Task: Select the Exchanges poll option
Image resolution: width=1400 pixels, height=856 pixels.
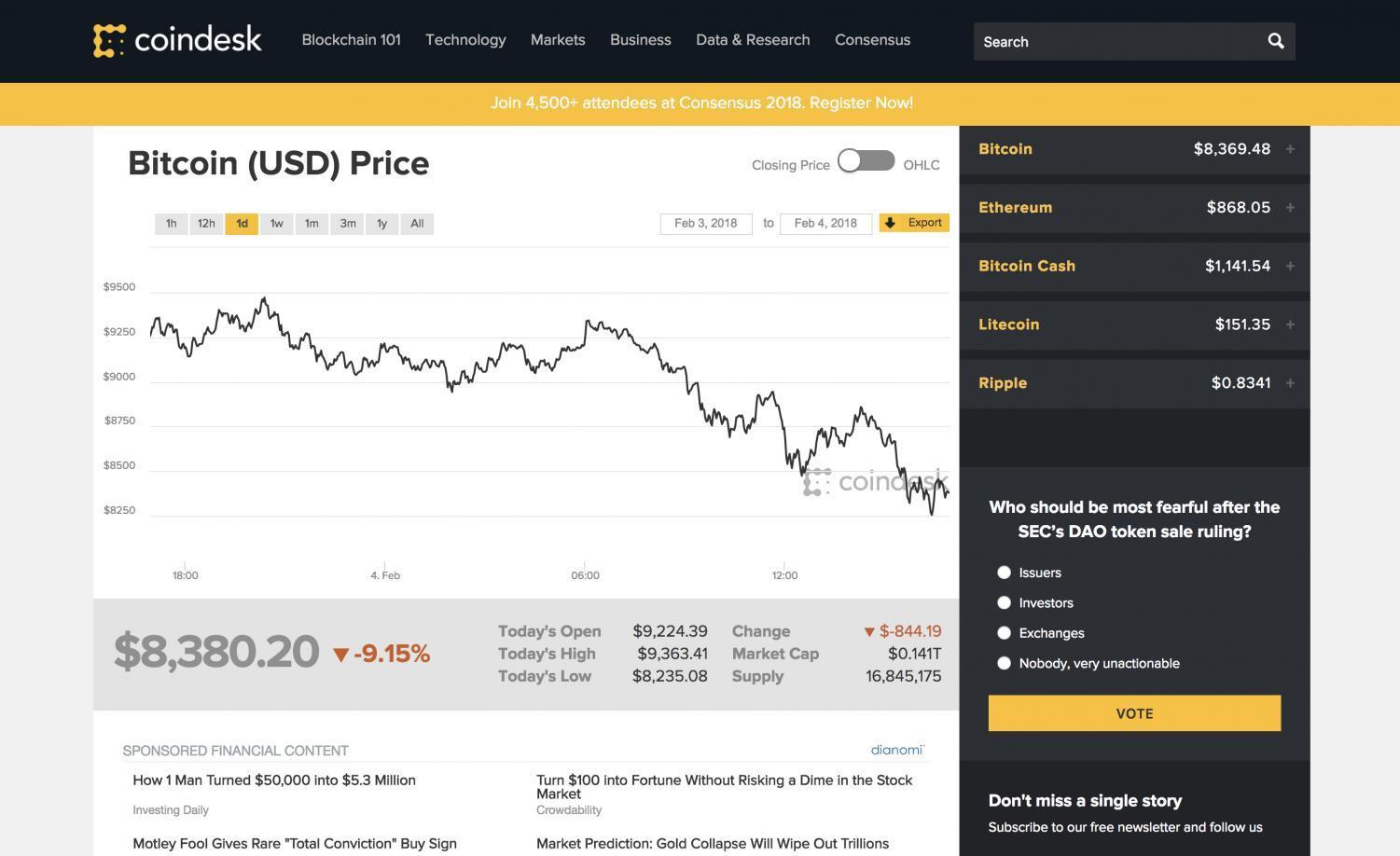Action: 1004,633
